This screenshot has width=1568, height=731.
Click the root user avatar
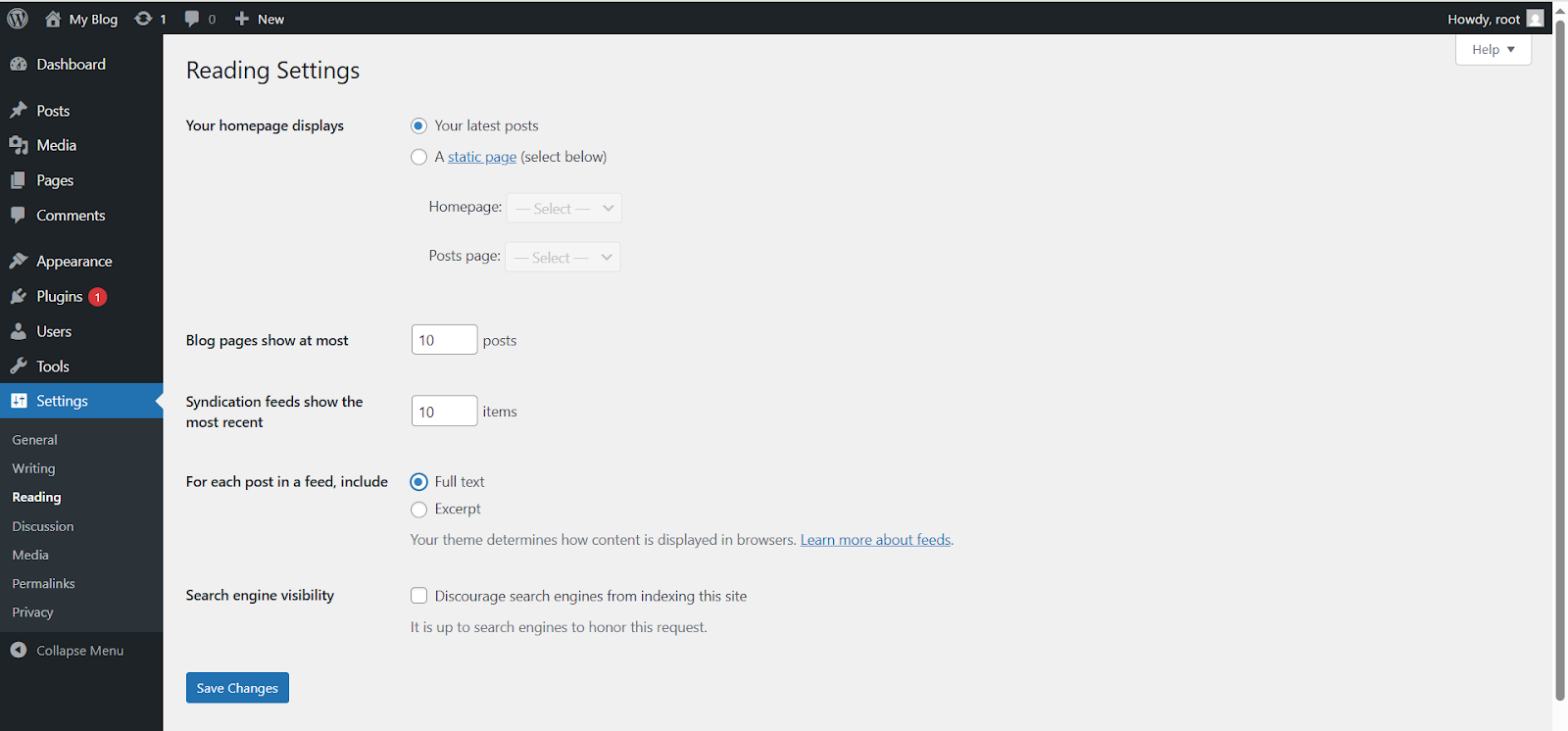coord(1535,19)
